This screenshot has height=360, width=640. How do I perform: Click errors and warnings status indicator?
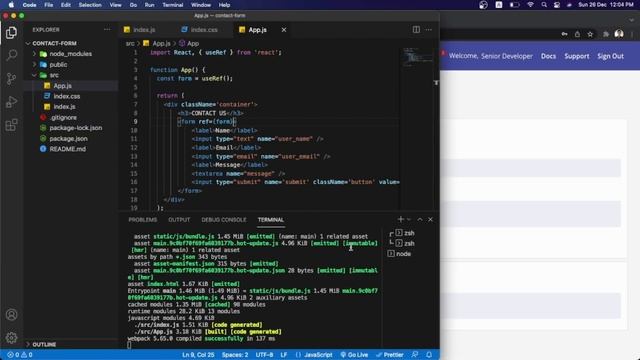pyautogui.click(x=20, y=355)
